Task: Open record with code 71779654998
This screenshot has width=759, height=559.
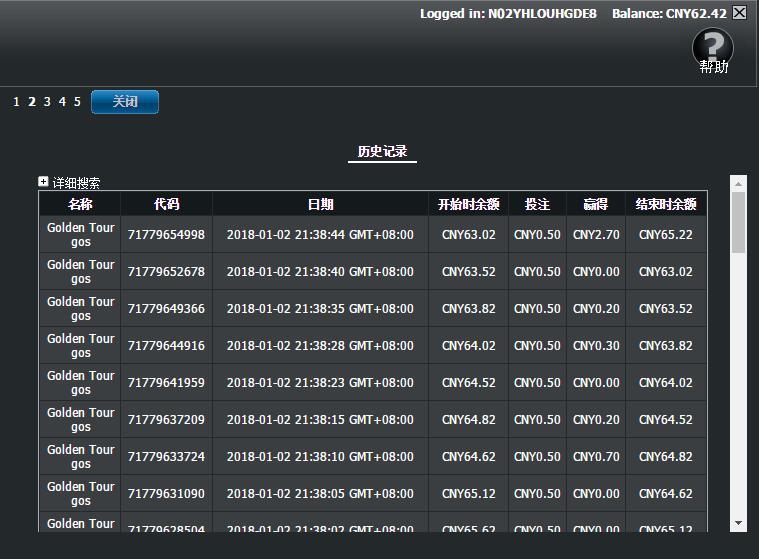Action: click(x=166, y=235)
